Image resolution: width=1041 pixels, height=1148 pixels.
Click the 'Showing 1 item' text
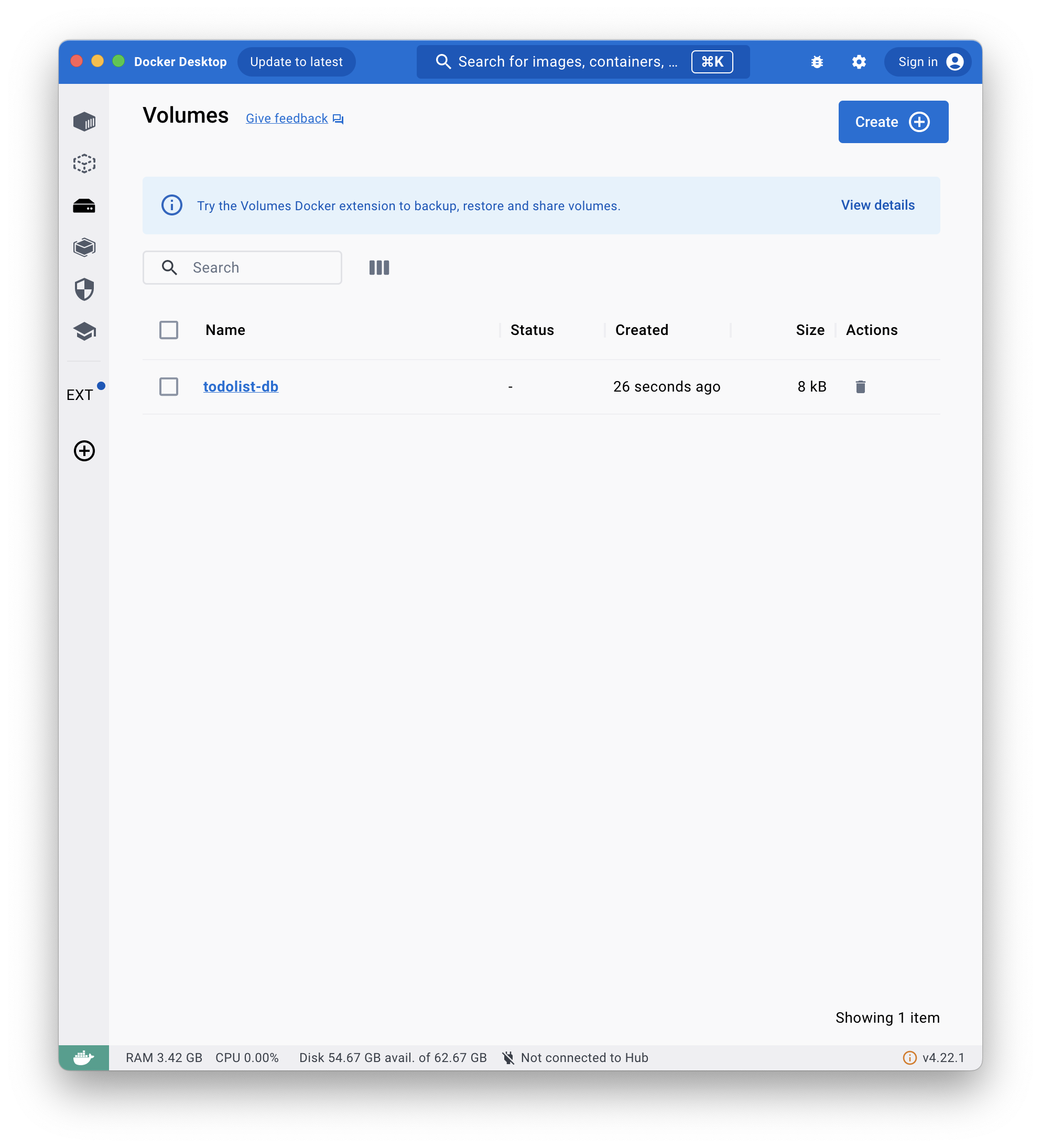click(887, 1017)
